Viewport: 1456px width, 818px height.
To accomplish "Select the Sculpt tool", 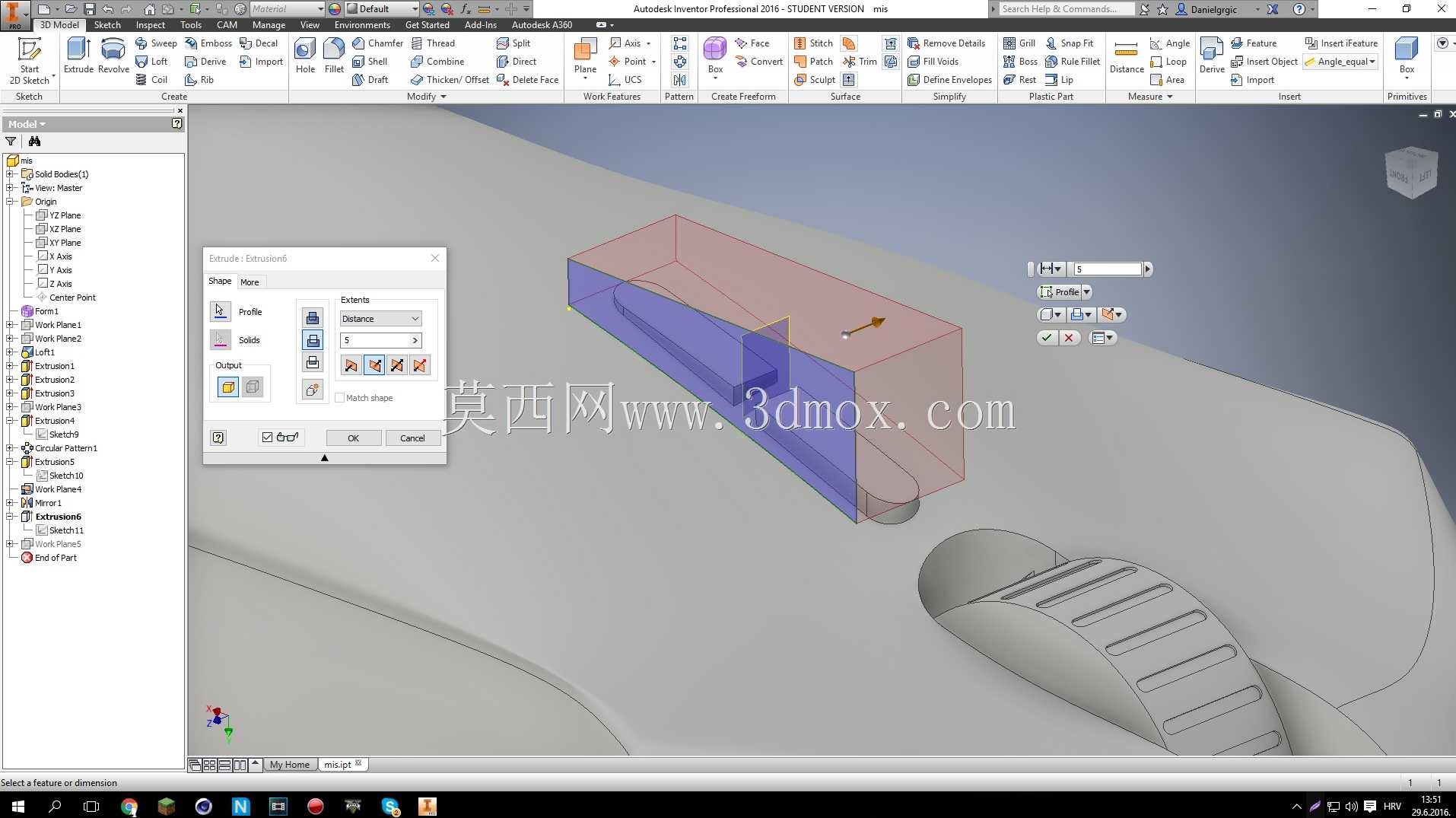I will click(x=815, y=80).
